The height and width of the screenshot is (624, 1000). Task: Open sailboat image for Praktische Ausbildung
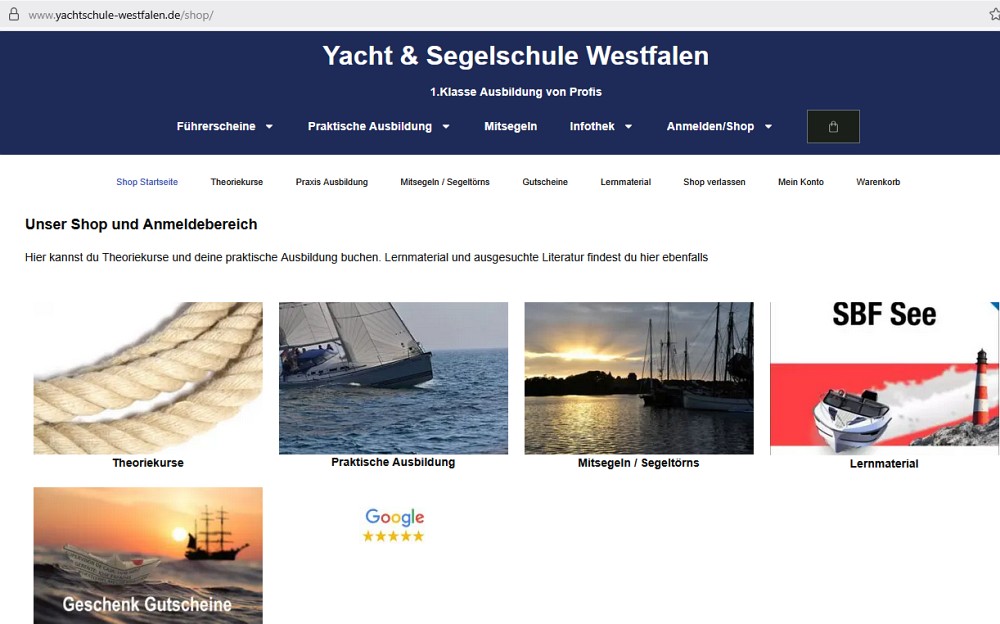tap(393, 378)
